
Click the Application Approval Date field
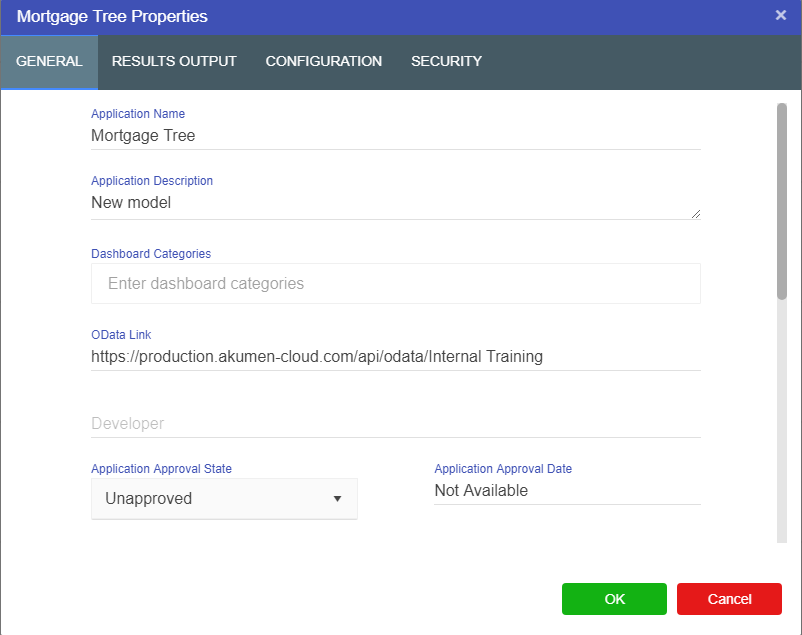tap(566, 491)
